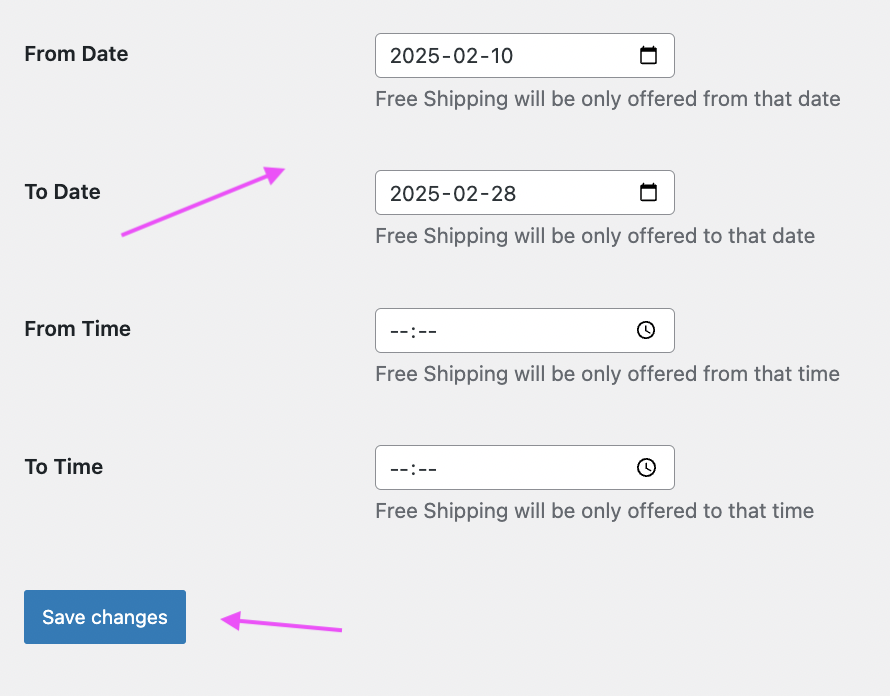Viewport: 890px width, 696px height.
Task: Click the "To Date" label
Action: [x=62, y=192]
